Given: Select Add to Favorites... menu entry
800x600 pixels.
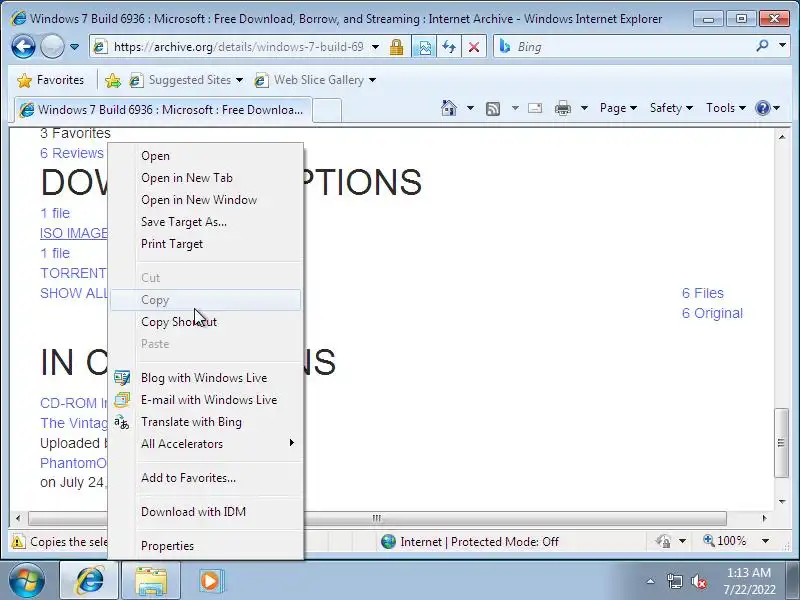Looking at the screenshot, I should pyautogui.click(x=205, y=478).
